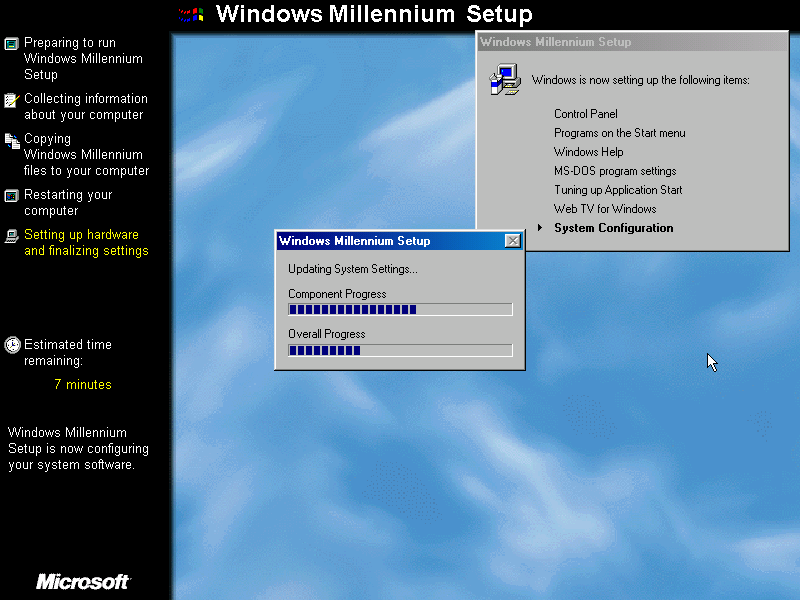Select Tuning up Application Start item
The height and width of the screenshot is (600, 800).
click(618, 190)
